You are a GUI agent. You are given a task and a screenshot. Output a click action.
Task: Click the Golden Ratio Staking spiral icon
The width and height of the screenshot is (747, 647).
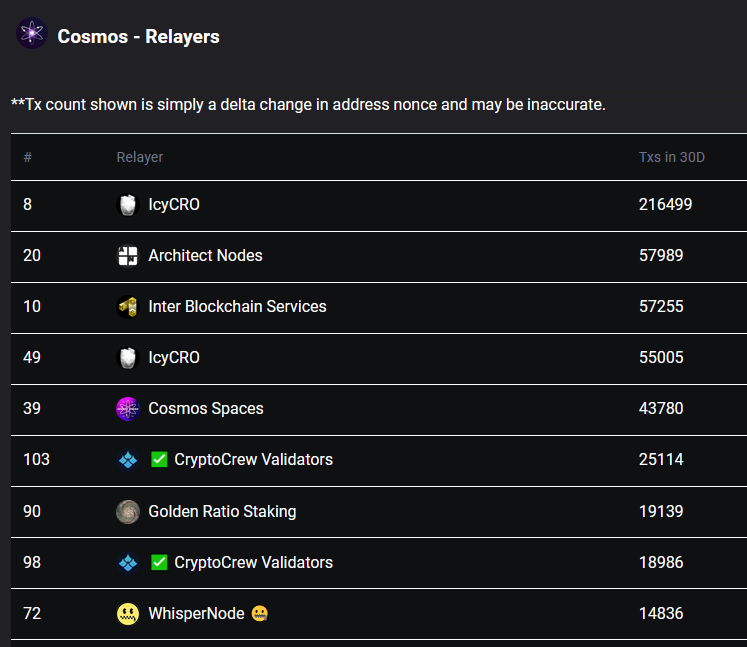click(128, 512)
